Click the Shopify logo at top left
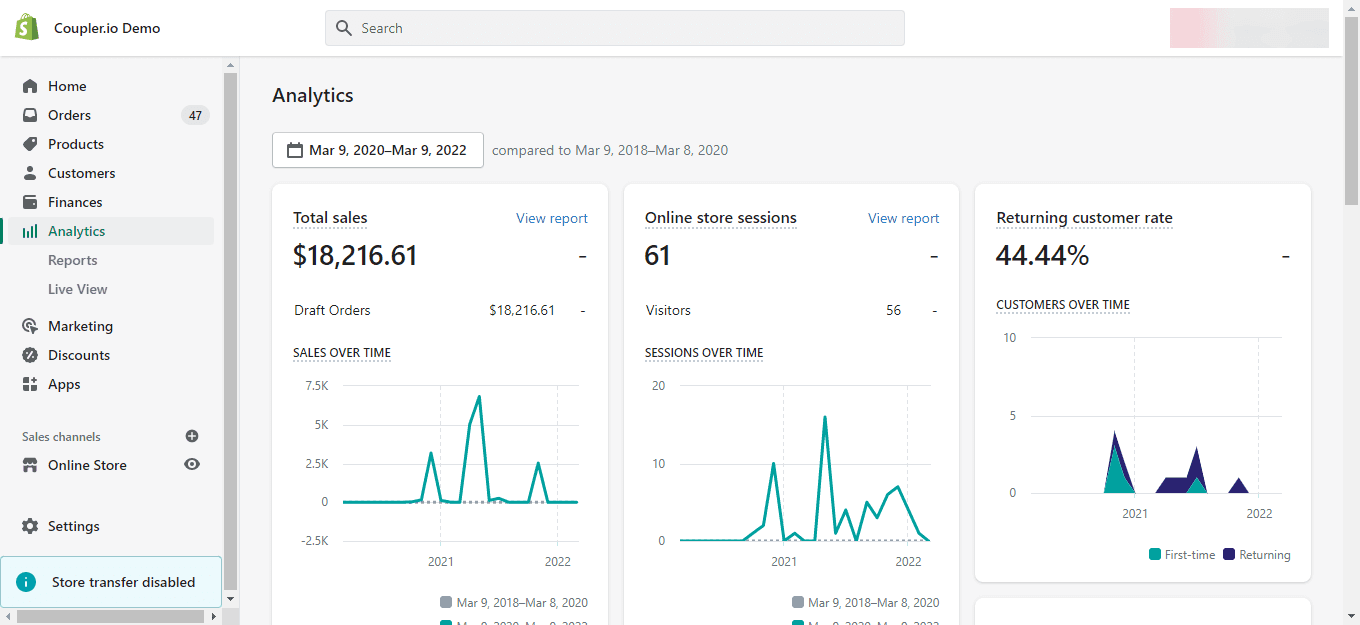Screen dimensions: 1360x625 [x=26, y=27]
